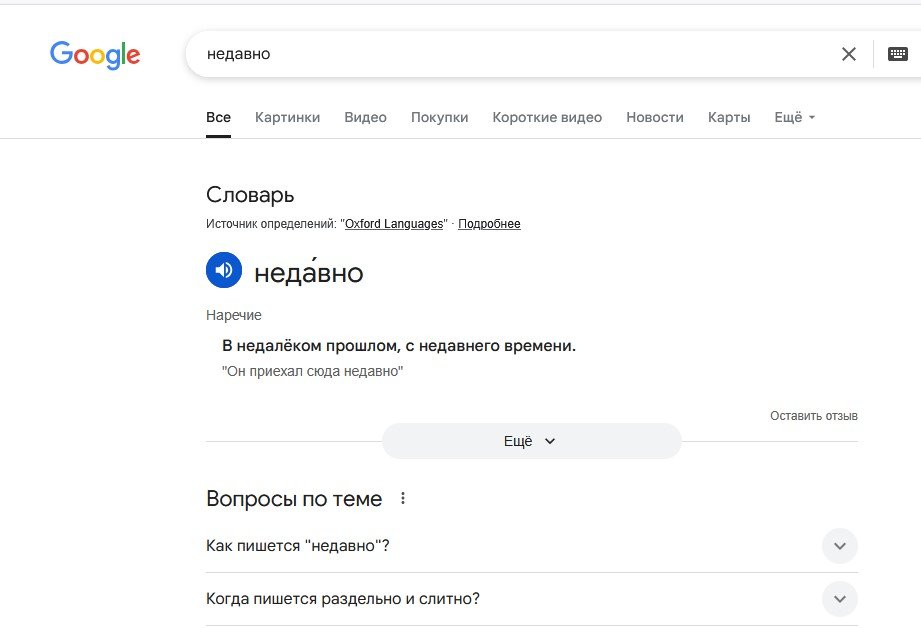This screenshot has height=628, width=921.
Task: Play pronunciation audio for недавно
Action: 224,270
